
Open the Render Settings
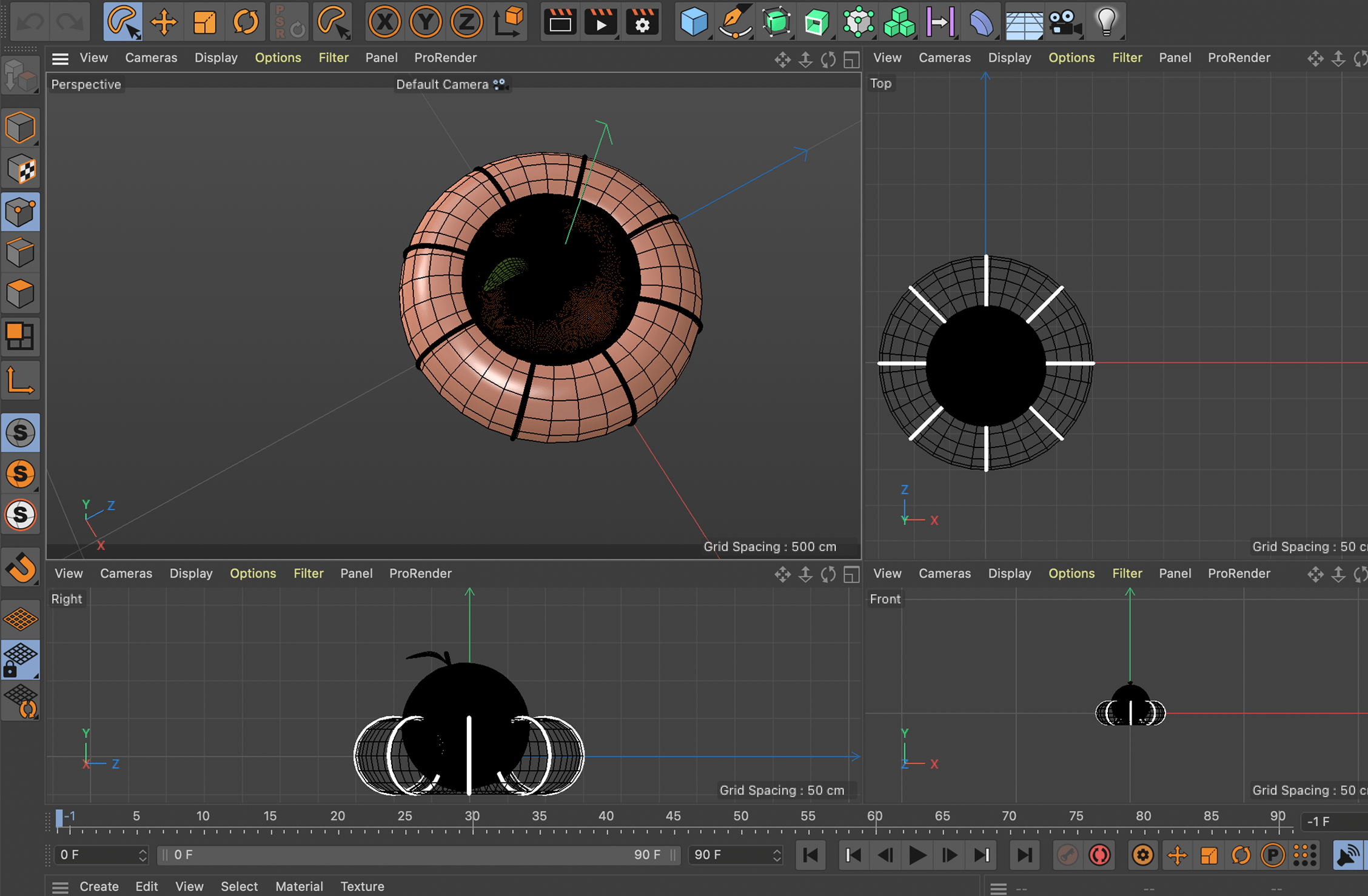[641, 21]
